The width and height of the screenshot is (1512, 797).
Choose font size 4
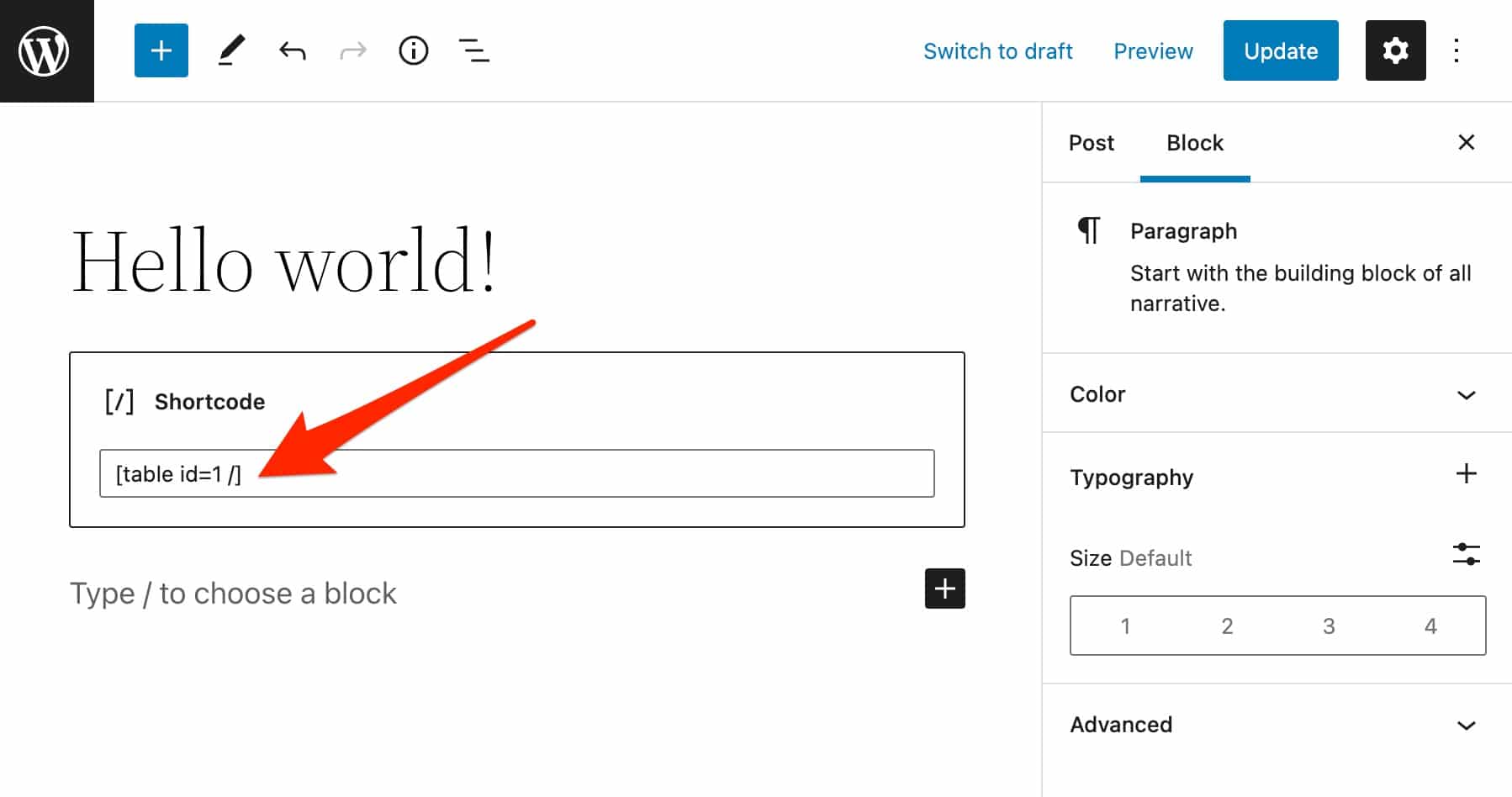pos(1430,625)
